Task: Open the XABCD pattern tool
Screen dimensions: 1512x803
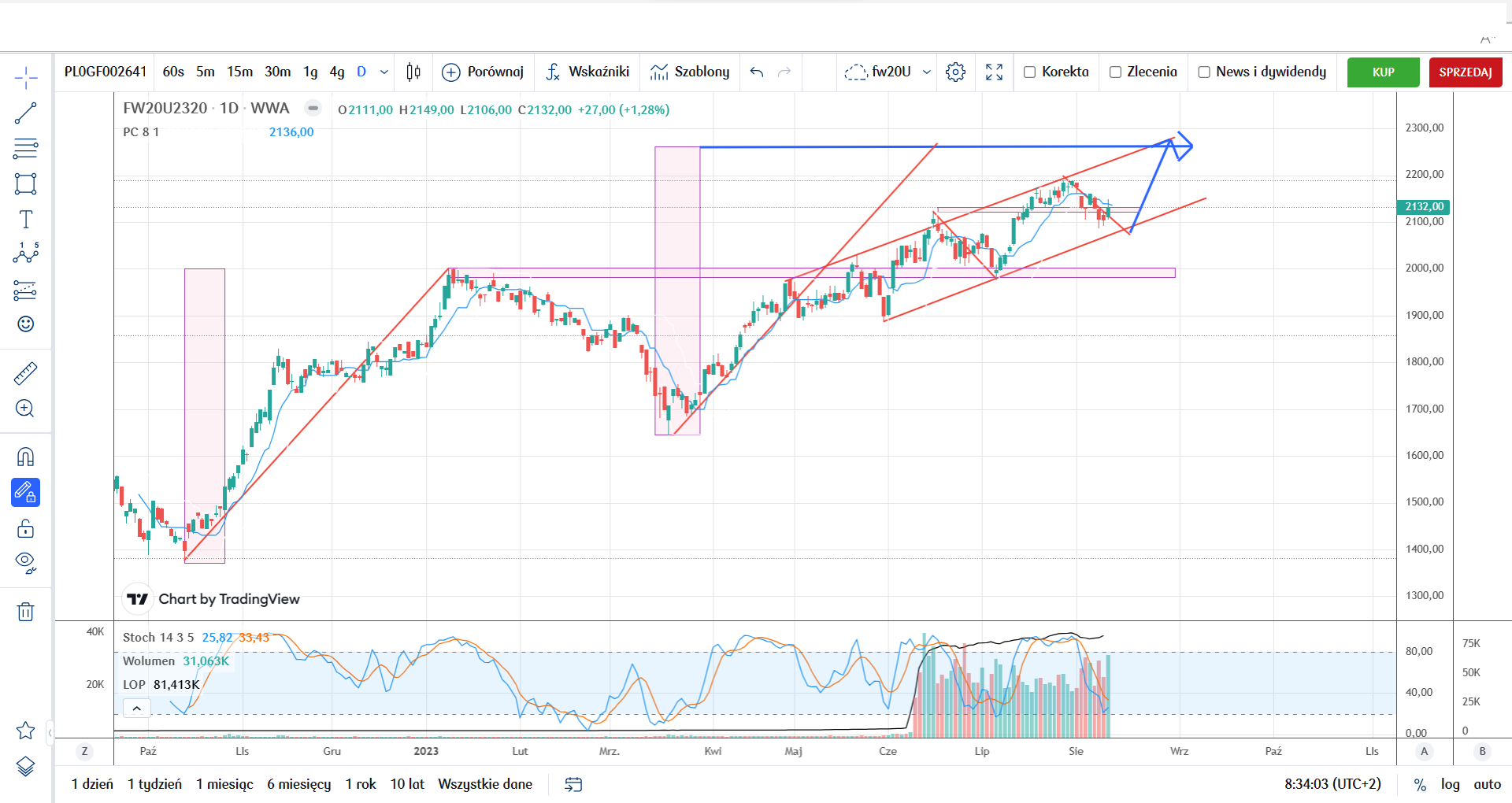Action: click(x=26, y=253)
